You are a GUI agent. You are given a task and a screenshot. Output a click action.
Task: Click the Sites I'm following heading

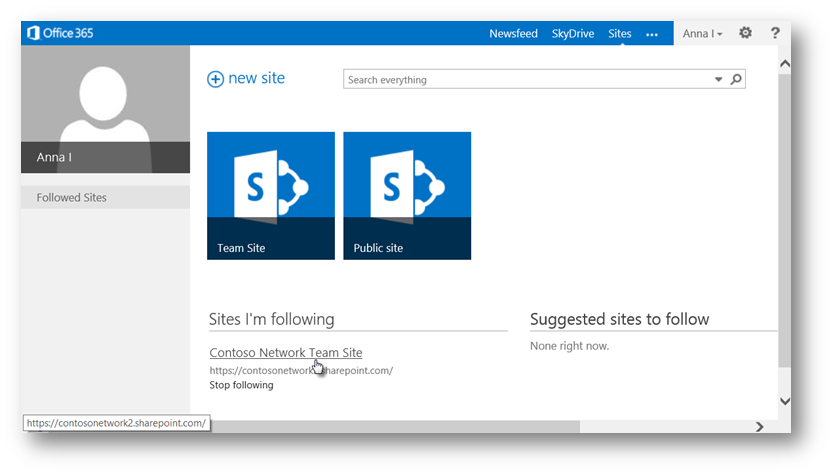pos(271,319)
